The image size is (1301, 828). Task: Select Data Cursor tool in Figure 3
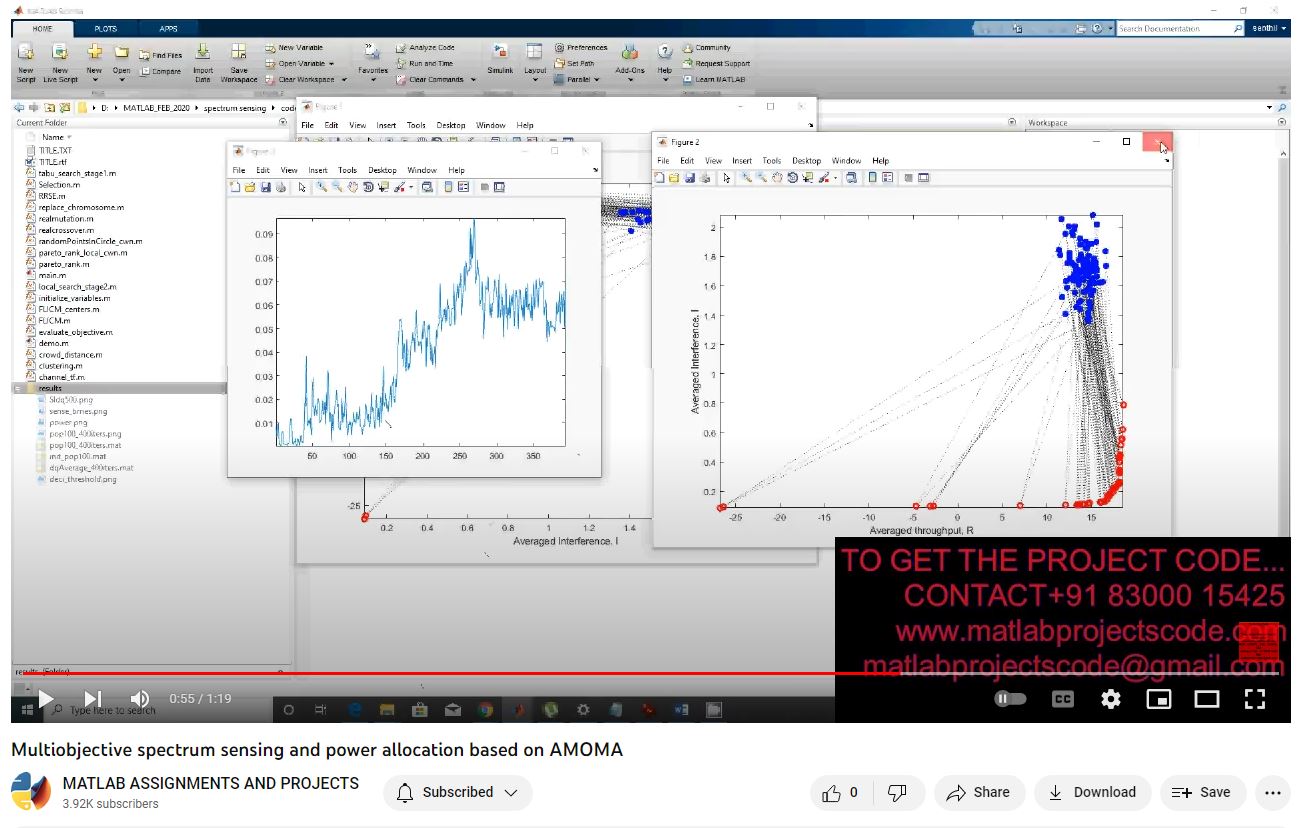(x=383, y=187)
